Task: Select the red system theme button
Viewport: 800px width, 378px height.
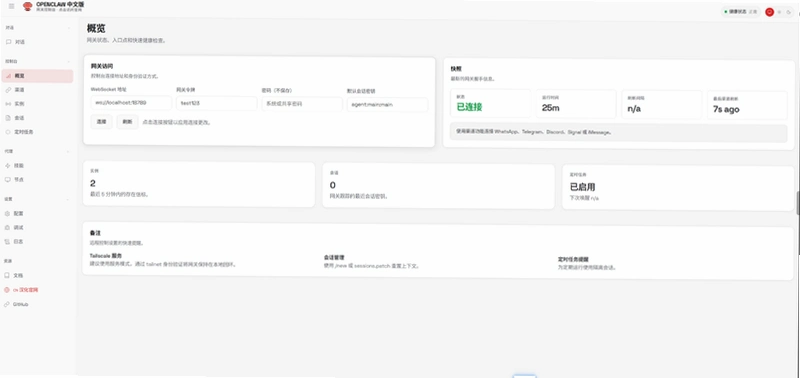Action: coord(769,12)
